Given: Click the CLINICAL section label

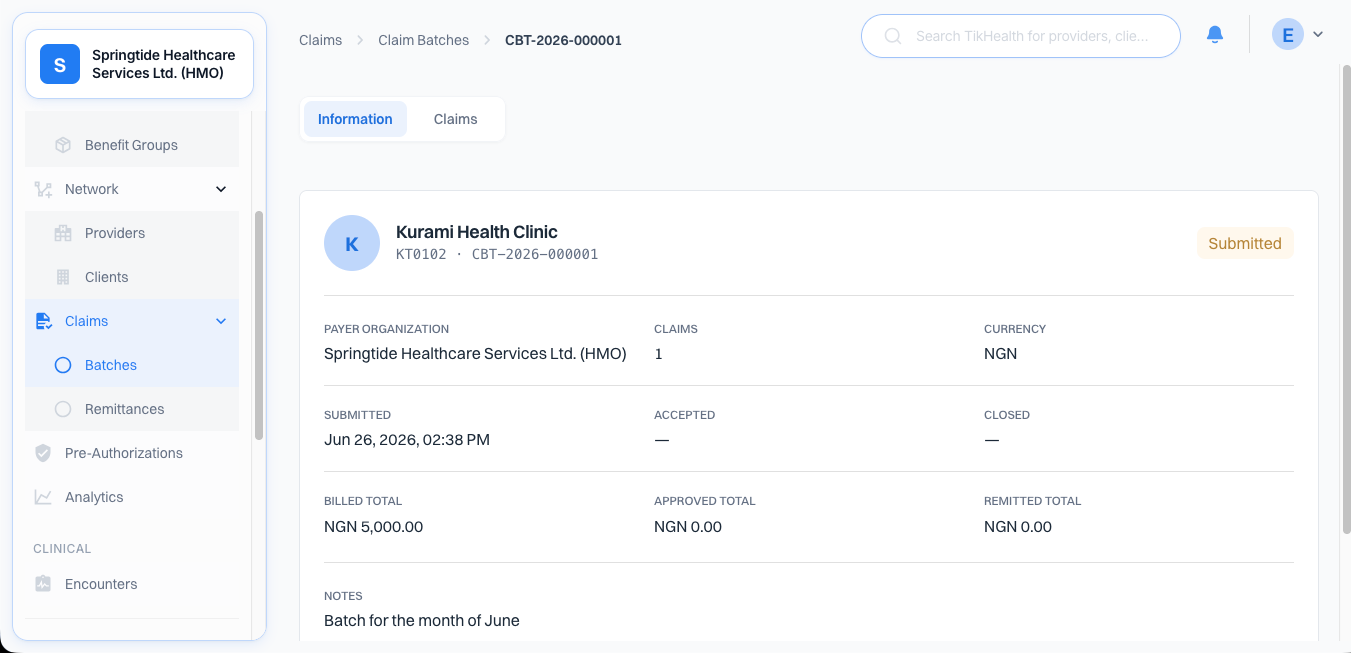Looking at the screenshot, I should pos(62,549).
